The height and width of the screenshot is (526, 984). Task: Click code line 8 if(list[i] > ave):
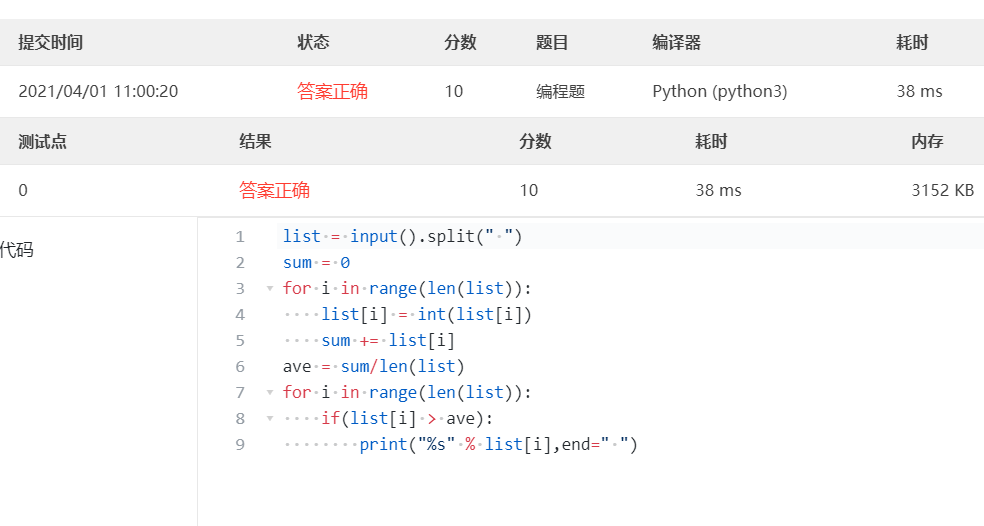tap(407, 419)
